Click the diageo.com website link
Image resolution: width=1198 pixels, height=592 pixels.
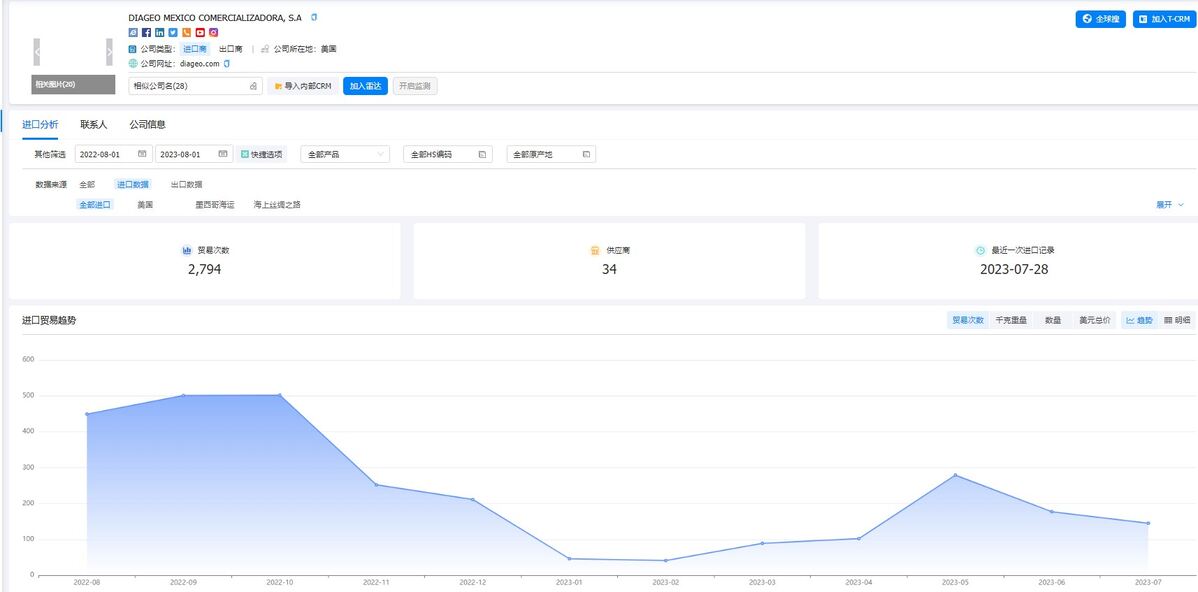pos(199,64)
